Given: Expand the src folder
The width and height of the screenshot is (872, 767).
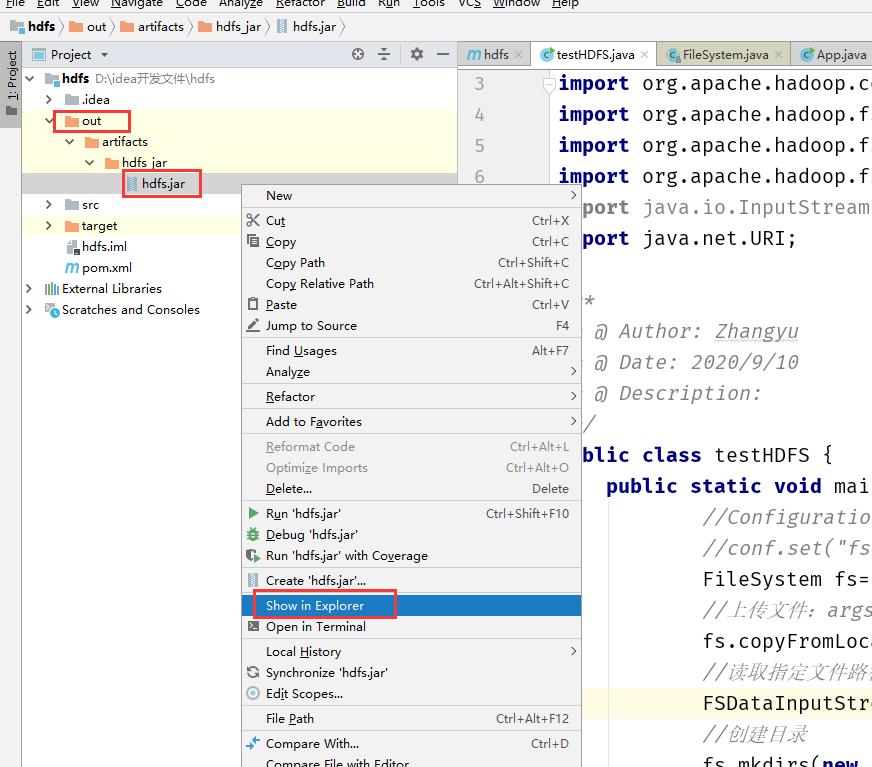Looking at the screenshot, I should (49, 205).
